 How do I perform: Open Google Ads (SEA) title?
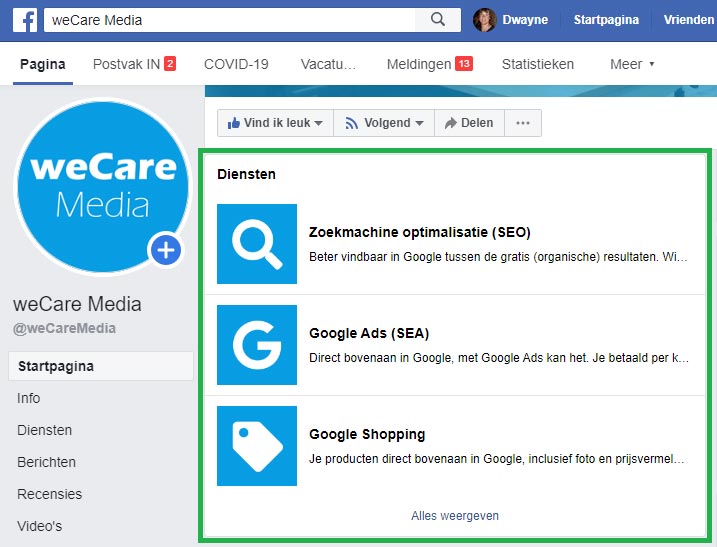[369, 333]
